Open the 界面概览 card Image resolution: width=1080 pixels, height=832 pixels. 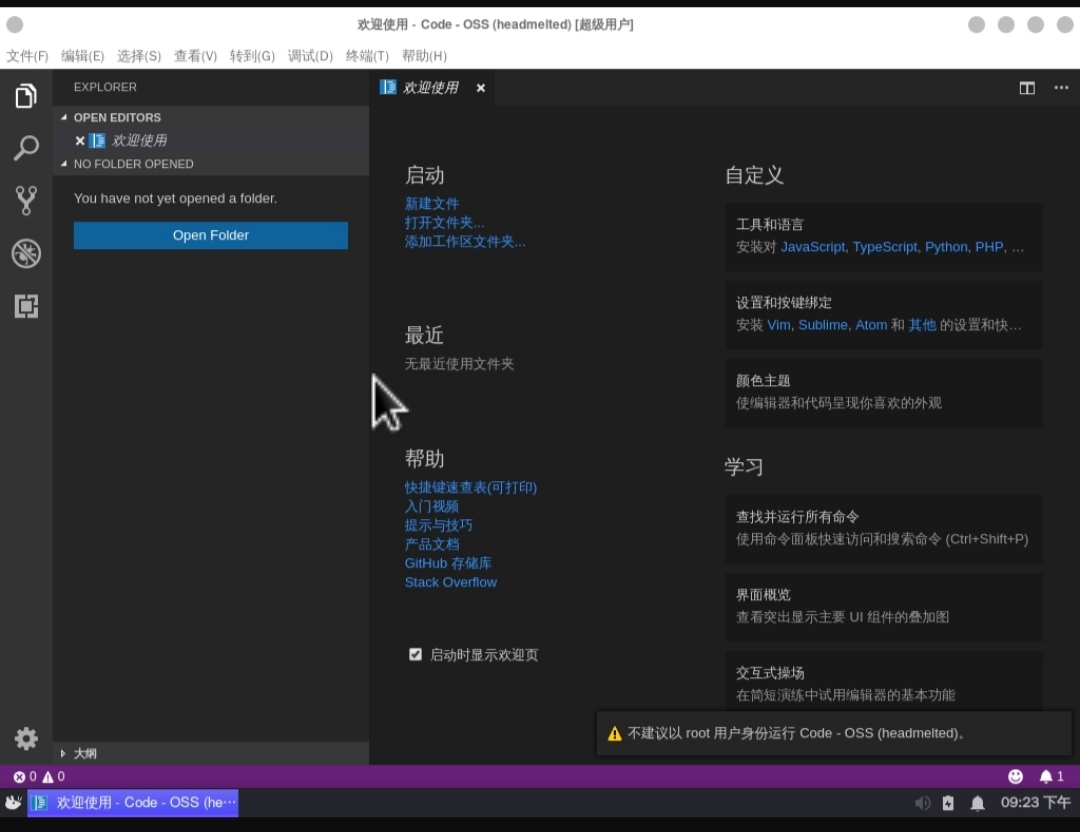[884, 607]
